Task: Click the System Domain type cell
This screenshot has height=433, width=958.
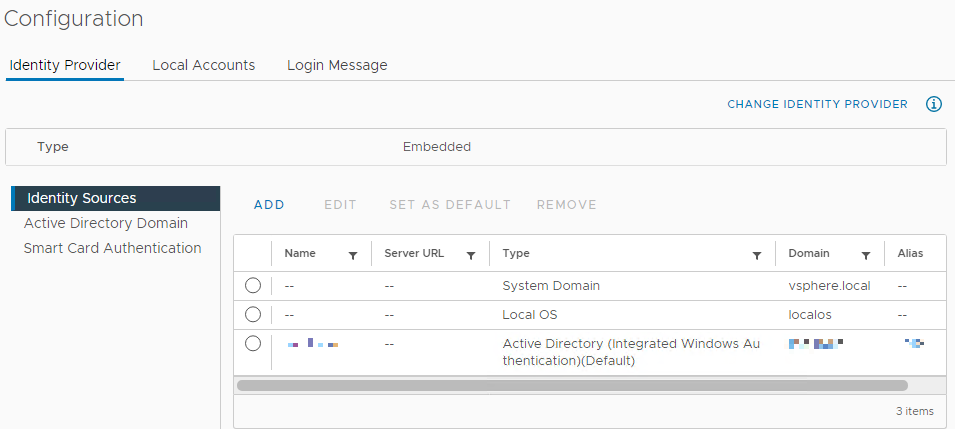Action: [x=551, y=286]
